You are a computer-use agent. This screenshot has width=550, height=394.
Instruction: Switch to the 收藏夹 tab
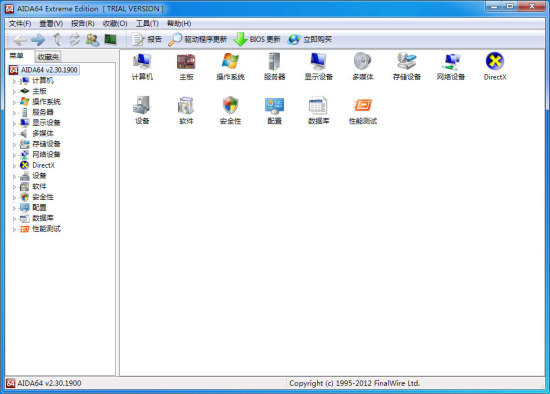48,56
